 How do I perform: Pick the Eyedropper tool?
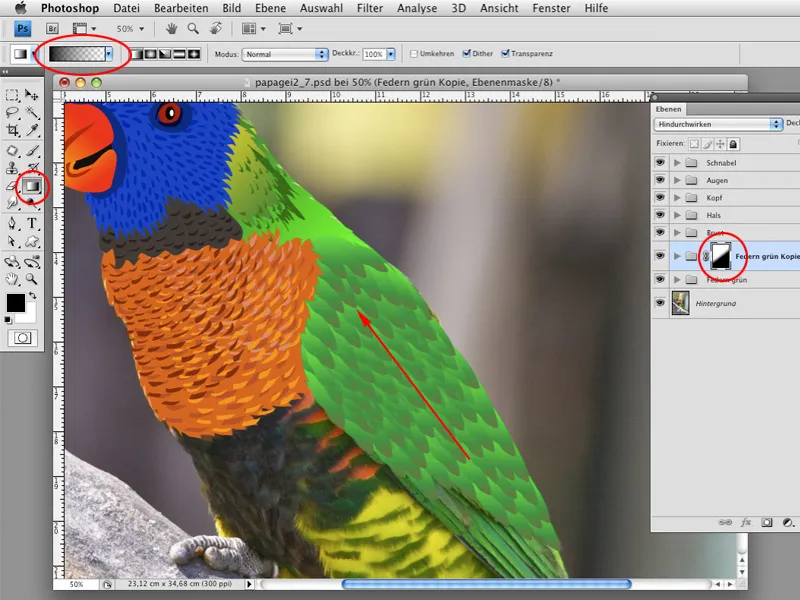(x=32, y=131)
